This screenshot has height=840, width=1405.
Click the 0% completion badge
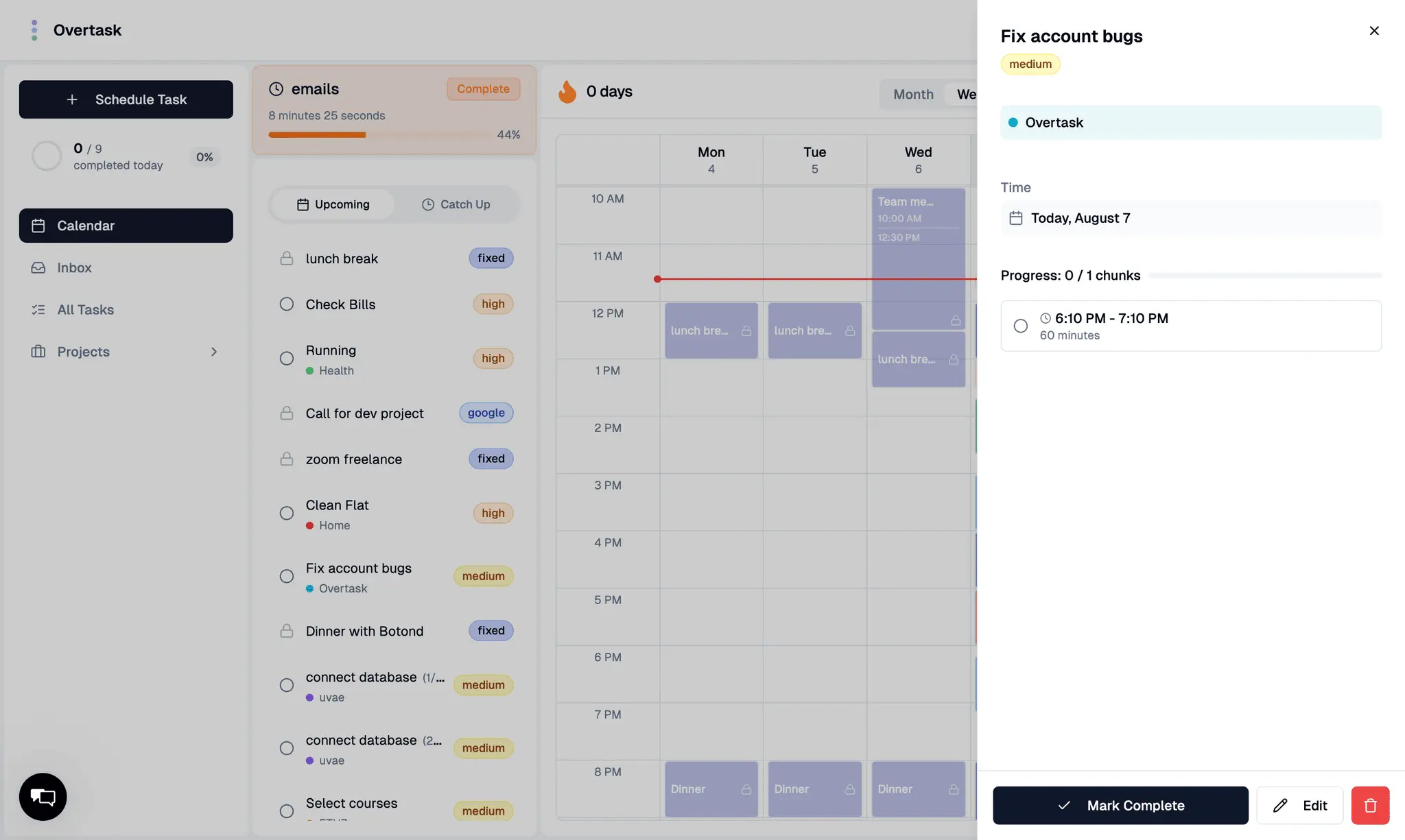[x=204, y=157]
